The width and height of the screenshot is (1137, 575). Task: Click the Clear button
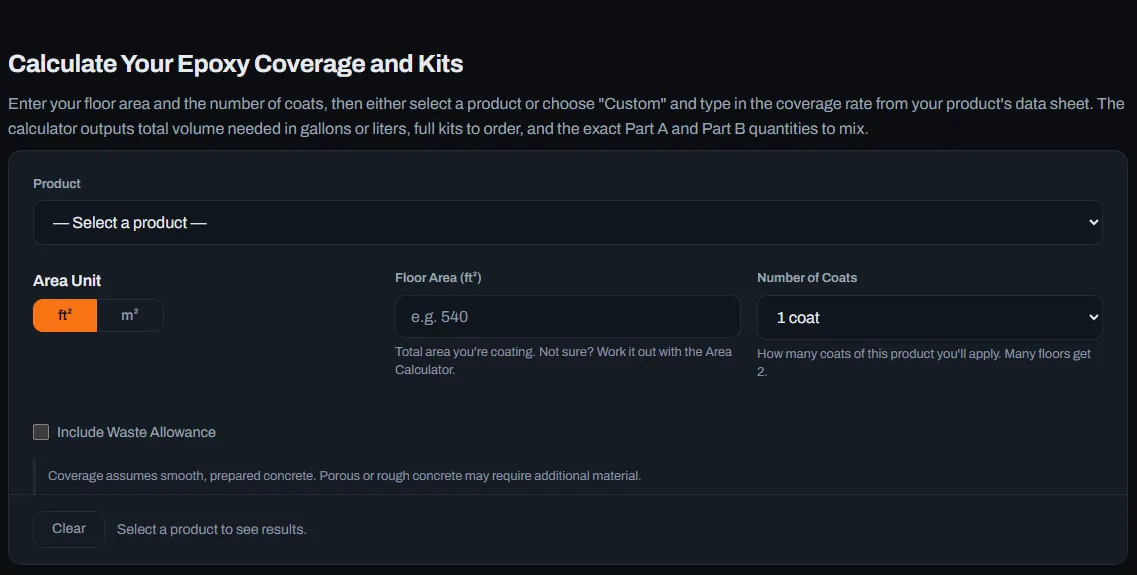point(69,529)
